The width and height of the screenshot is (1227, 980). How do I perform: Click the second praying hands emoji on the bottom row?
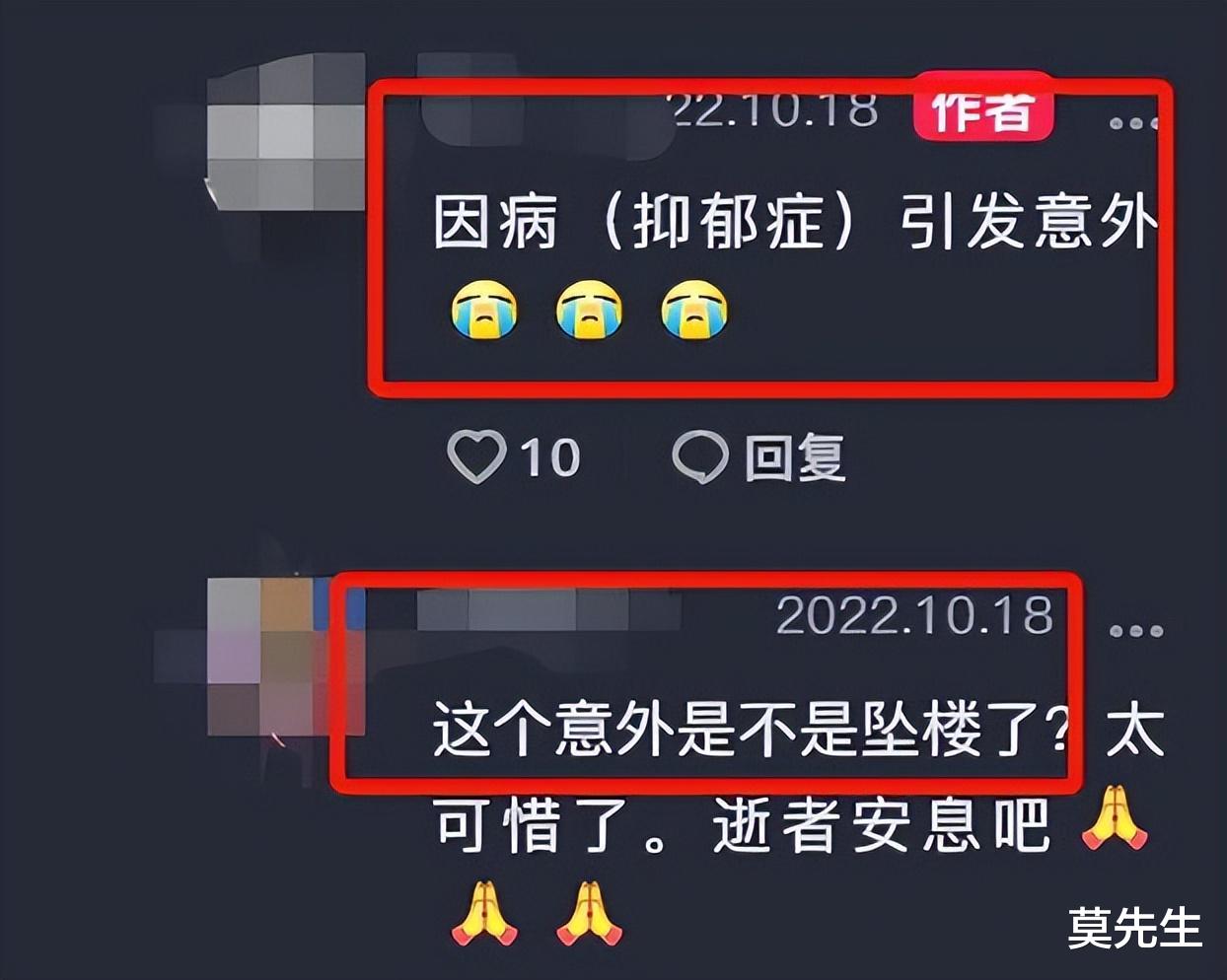[x=589, y=914]
